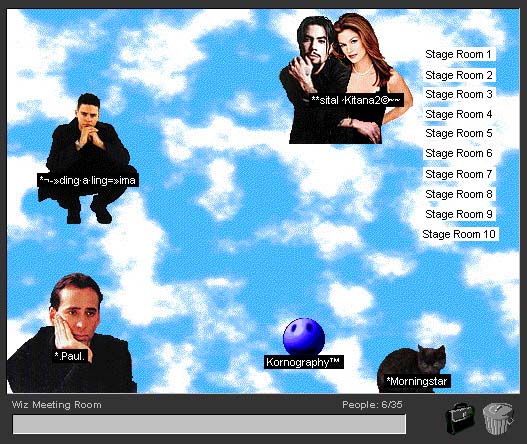
Task: Go to Stage Room 10
Action: (459, 234)
